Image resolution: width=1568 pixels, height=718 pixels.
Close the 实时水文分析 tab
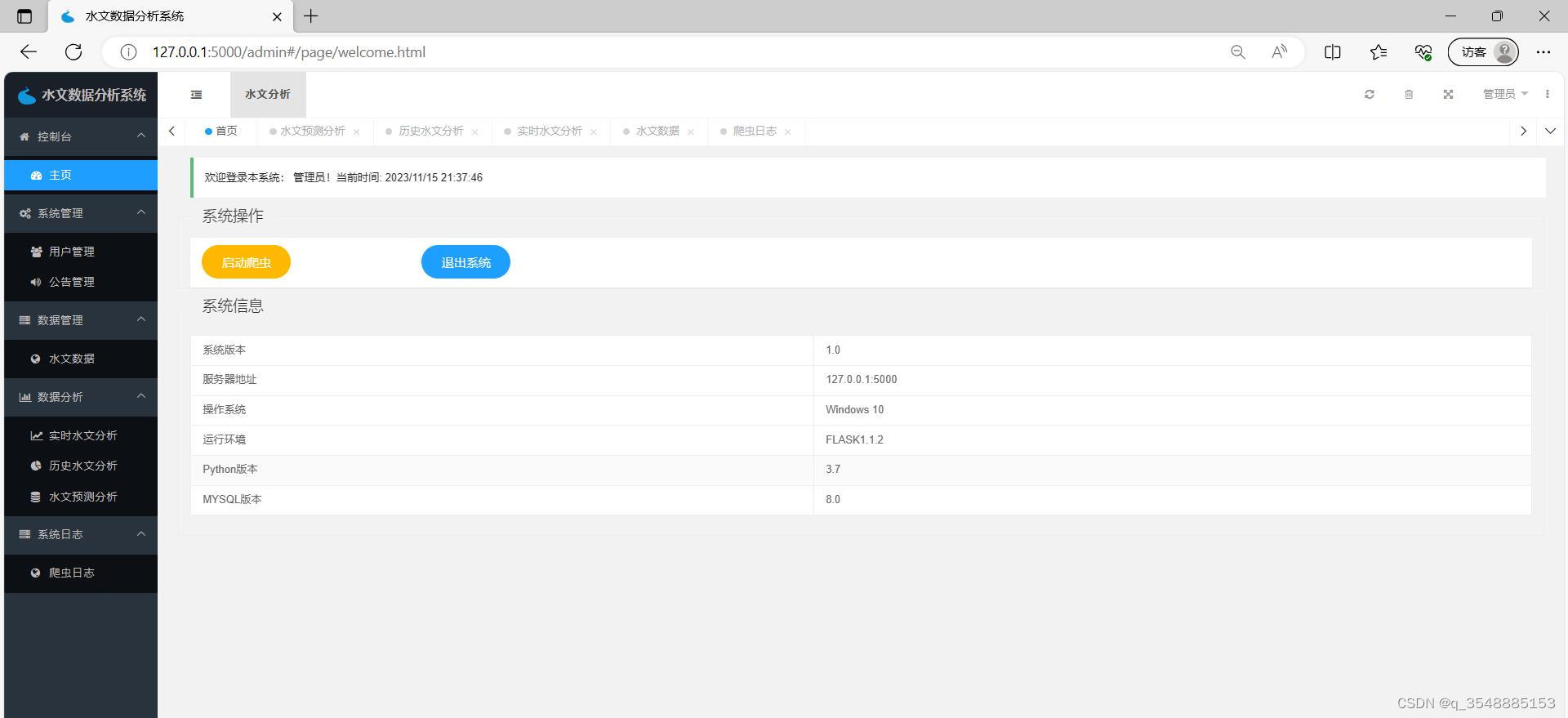(x=593, y=132)
